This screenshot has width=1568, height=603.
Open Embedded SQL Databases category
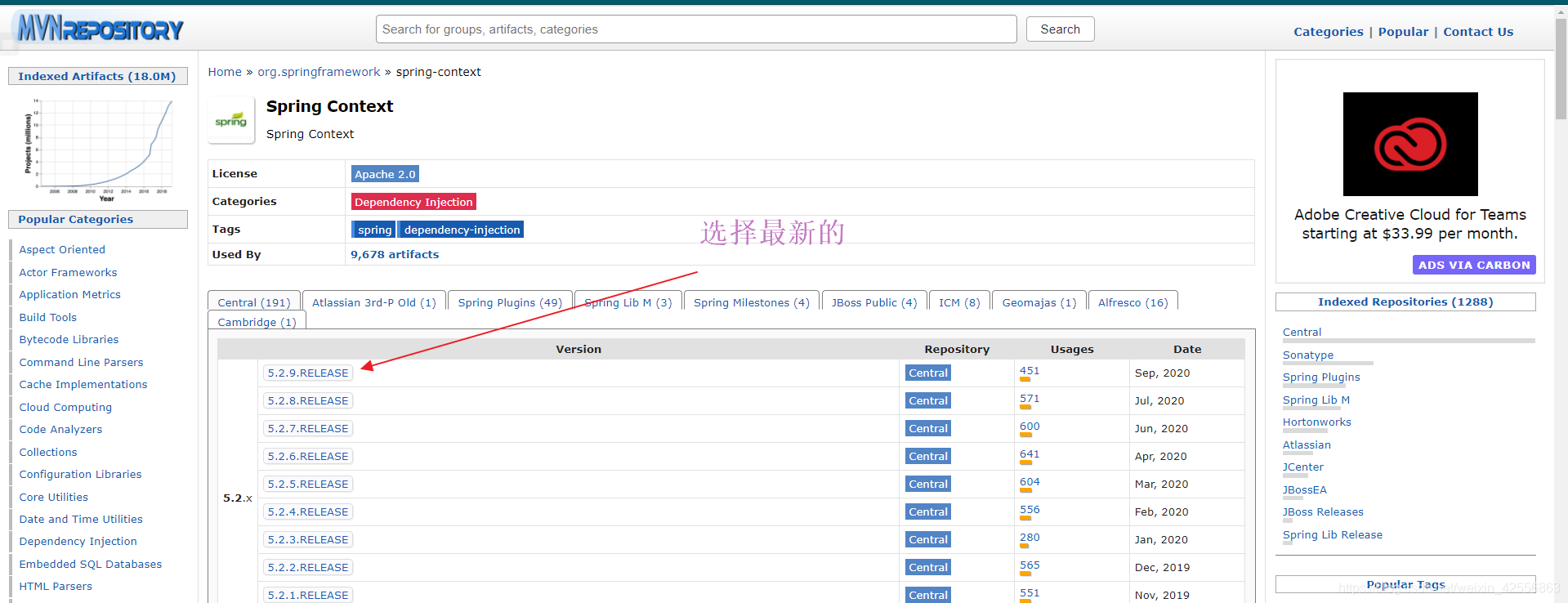tap(91, 565)
